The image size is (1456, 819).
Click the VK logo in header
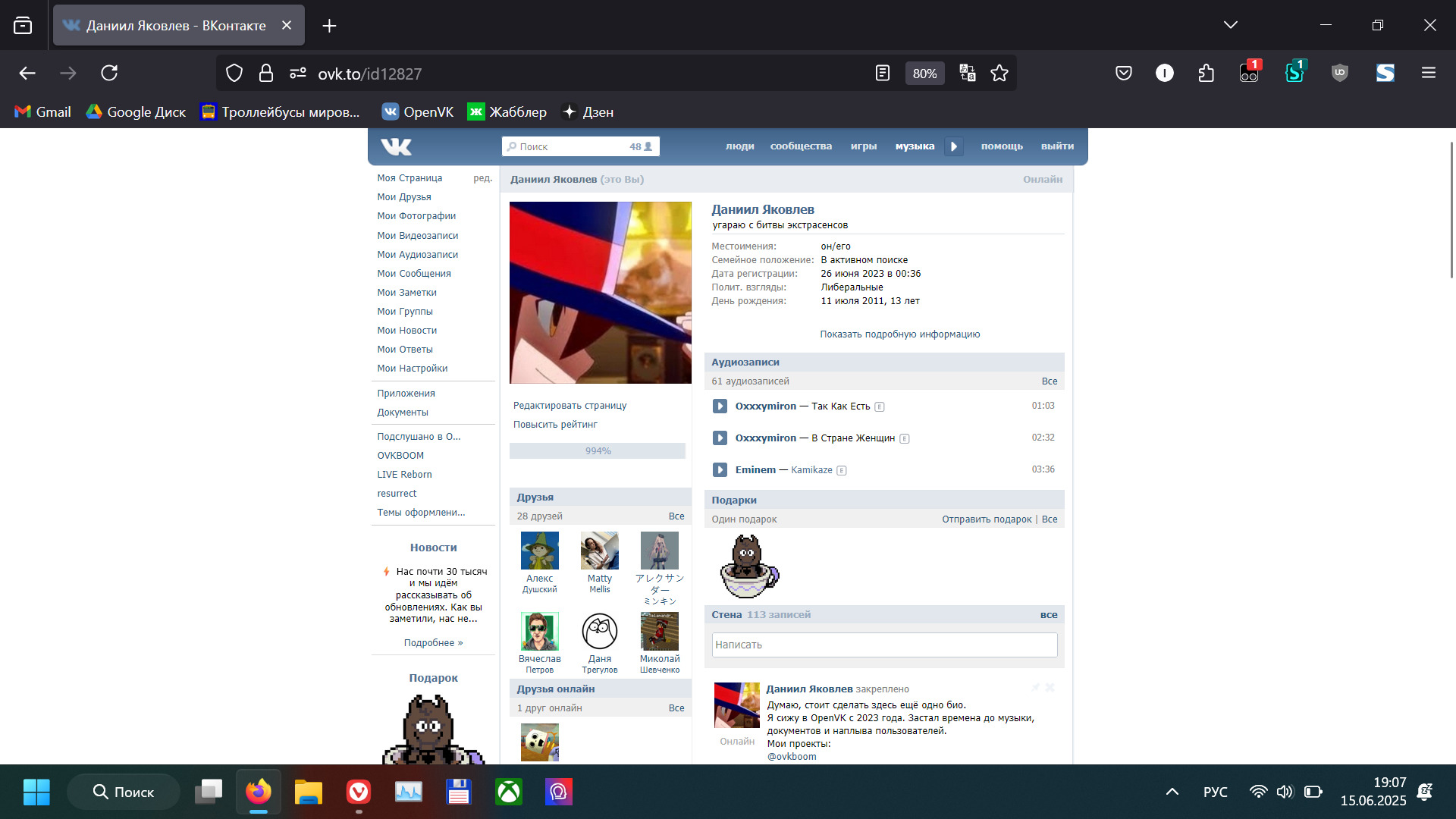pos(396,146)
